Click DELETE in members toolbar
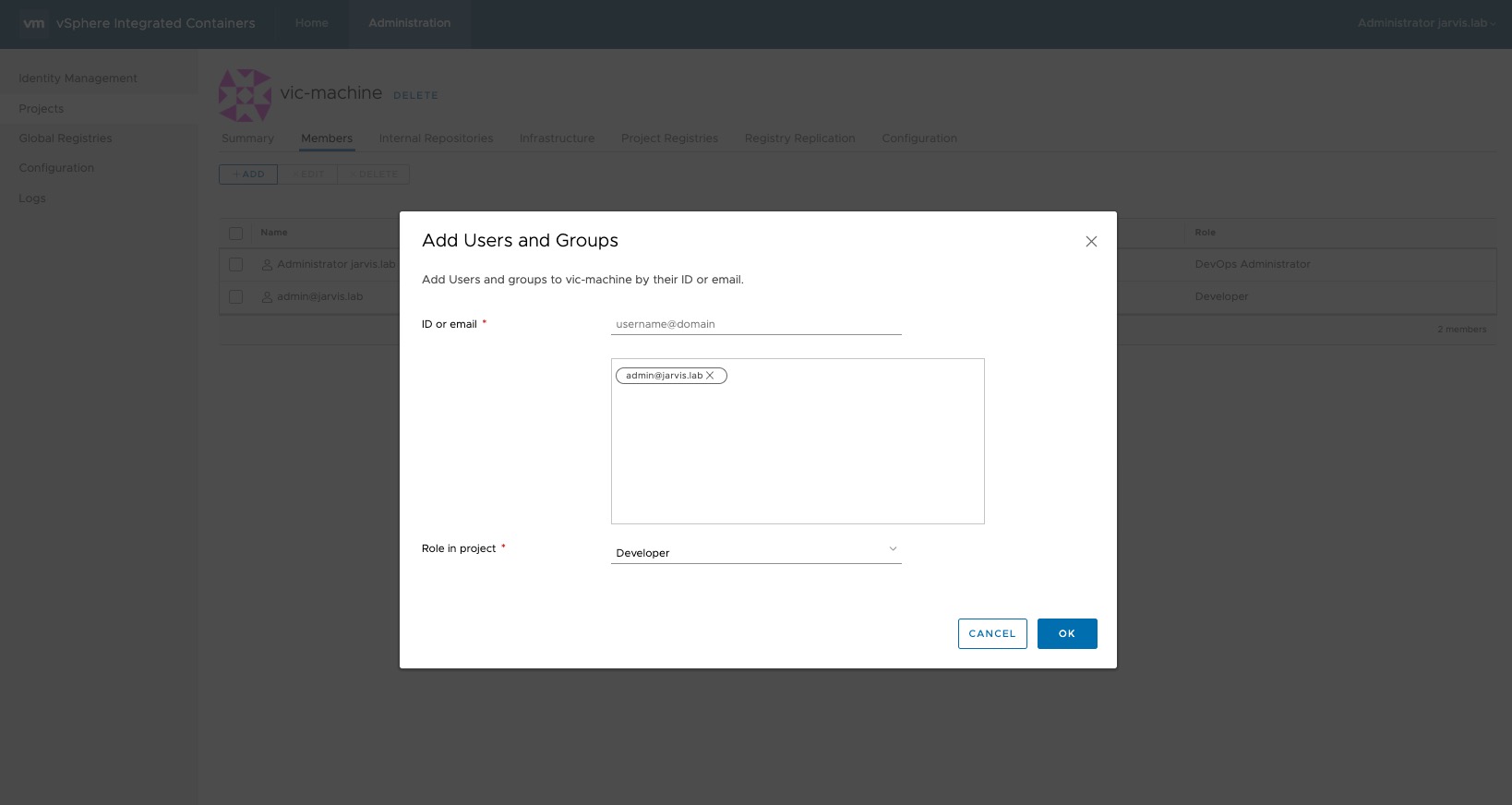Image resolution: width=1512 pixels, height=805 pixels. 374,174
